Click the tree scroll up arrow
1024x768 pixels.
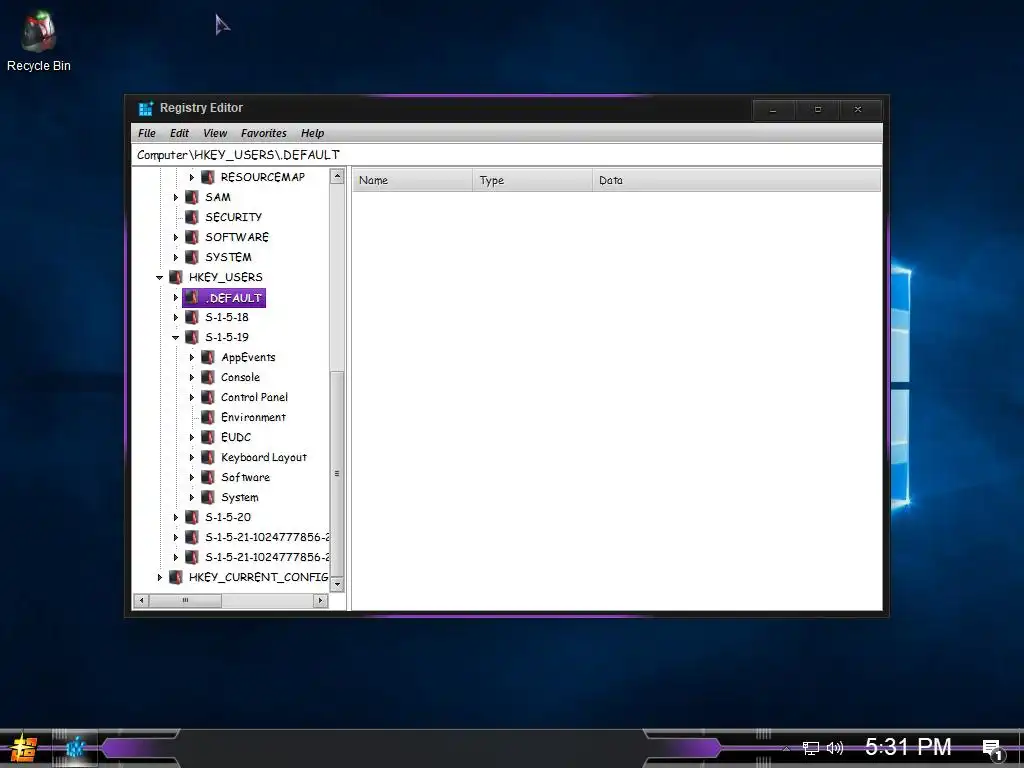[x=337, y=176]
